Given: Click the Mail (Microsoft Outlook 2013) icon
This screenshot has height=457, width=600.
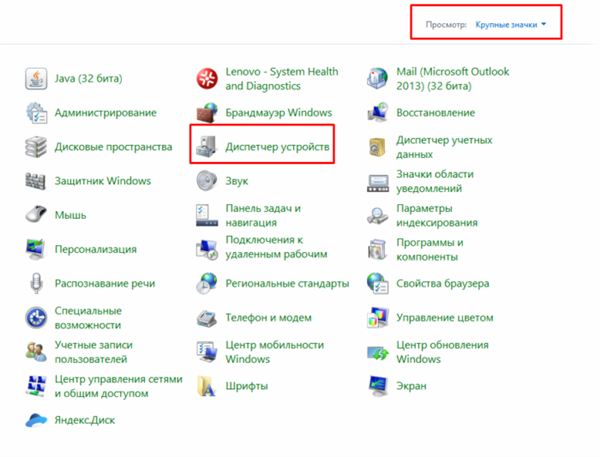Looking at the screenshot, I should click(378, 78).
